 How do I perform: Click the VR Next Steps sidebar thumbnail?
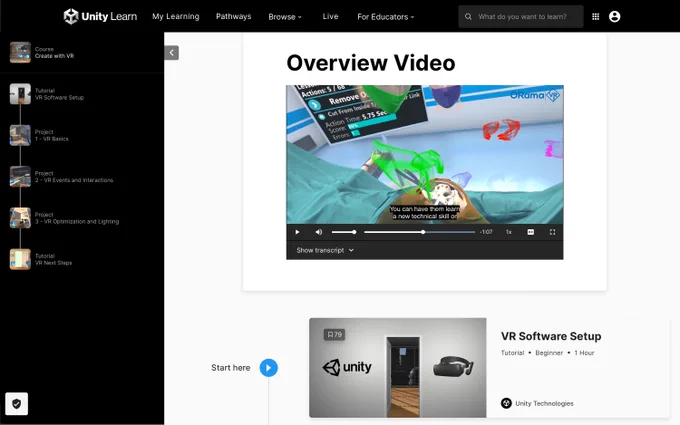tap(20, 259)
